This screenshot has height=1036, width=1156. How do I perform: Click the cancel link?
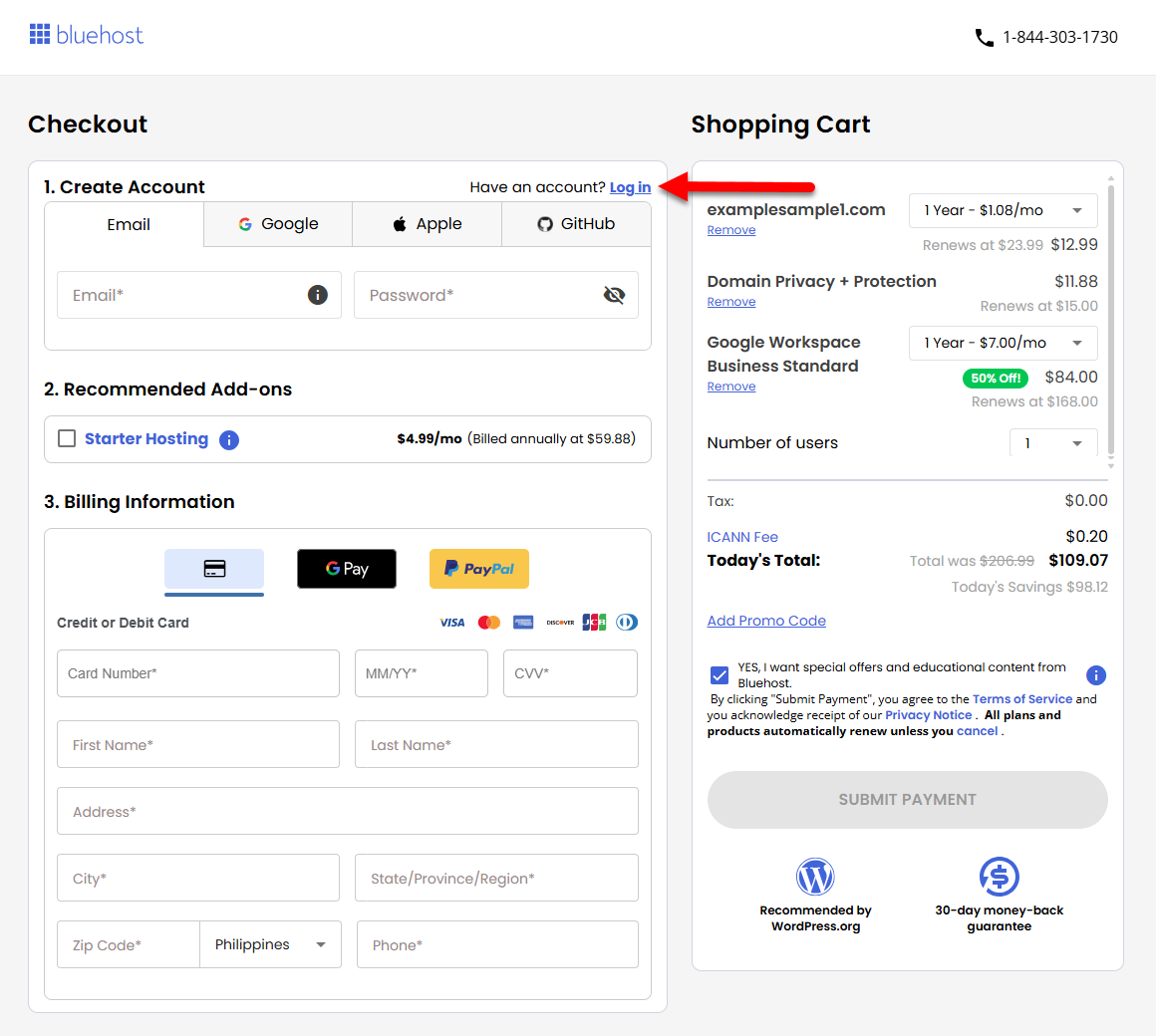click(977, 731)
